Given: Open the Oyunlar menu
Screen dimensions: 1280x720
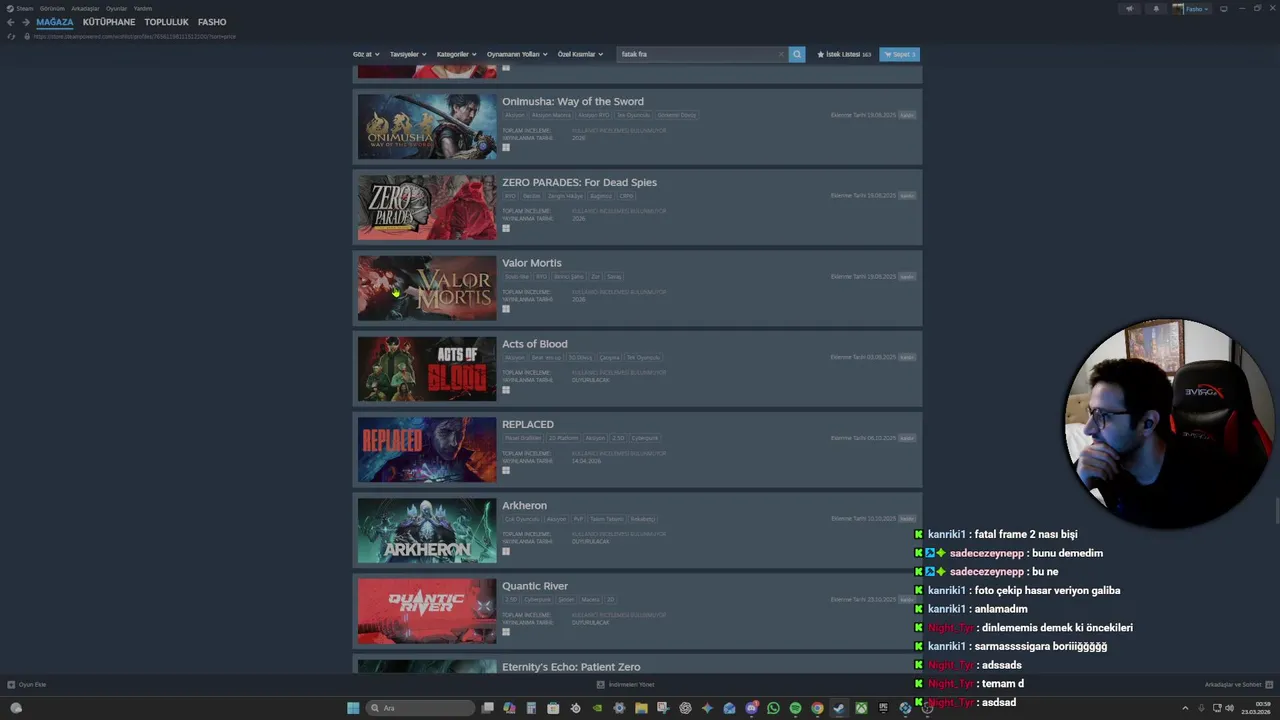Looking at the screenshot, I should [x=116, y=8].
